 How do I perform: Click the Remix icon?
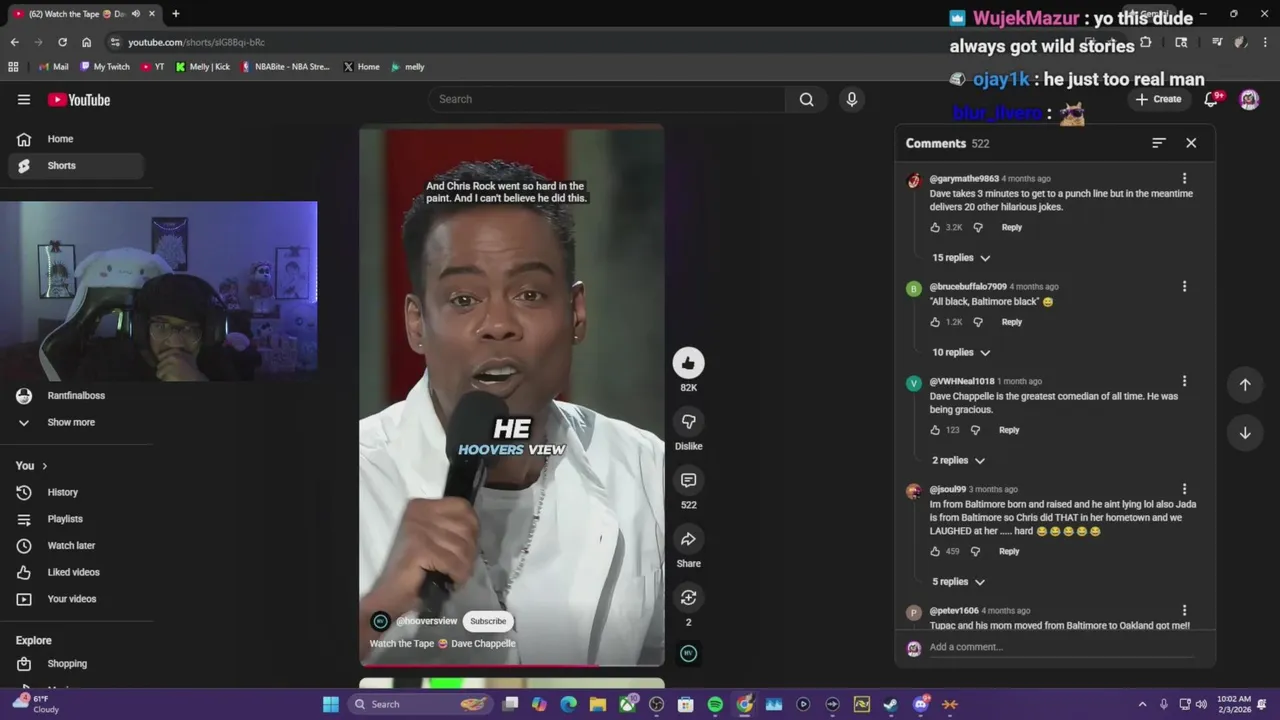pos(688,598)
